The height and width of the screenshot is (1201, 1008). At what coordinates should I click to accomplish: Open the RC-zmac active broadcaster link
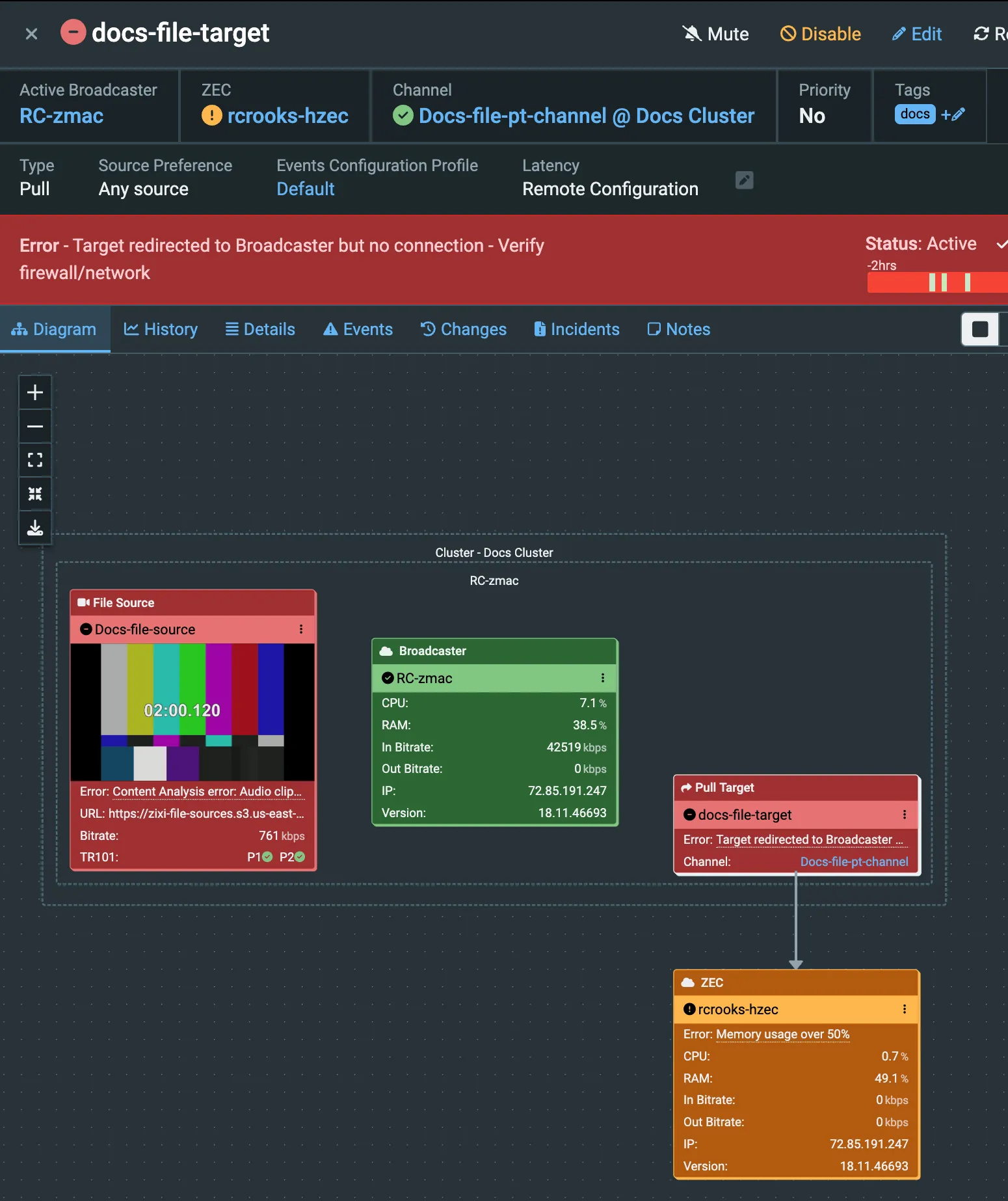point(62,116)
